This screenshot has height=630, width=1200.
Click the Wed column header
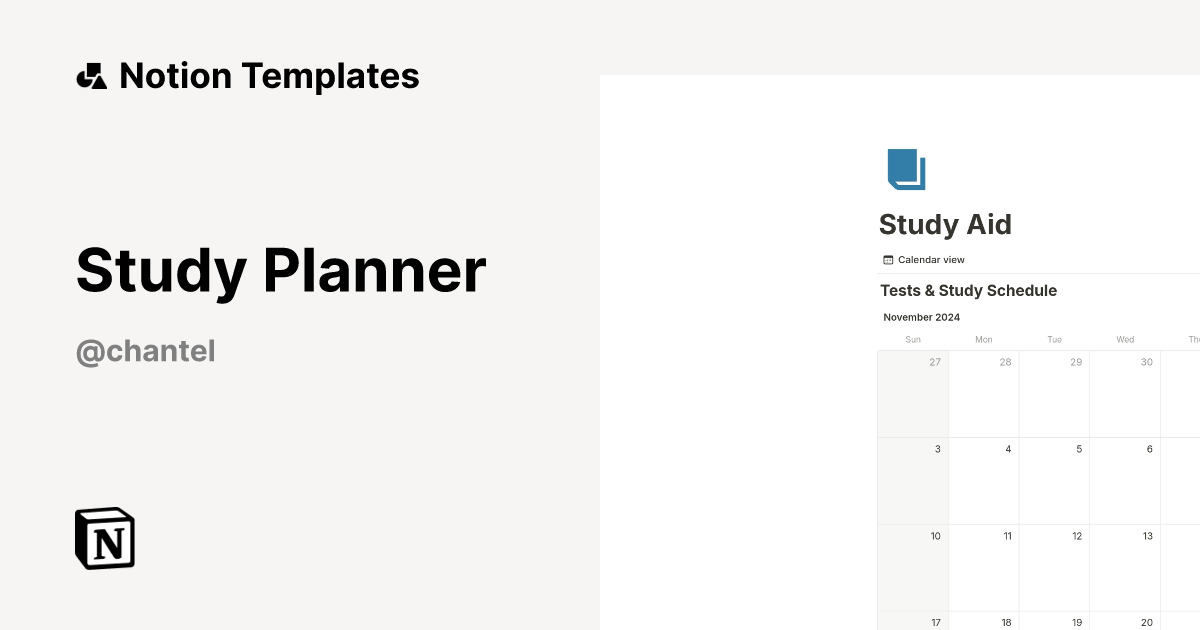point(1124,339)
